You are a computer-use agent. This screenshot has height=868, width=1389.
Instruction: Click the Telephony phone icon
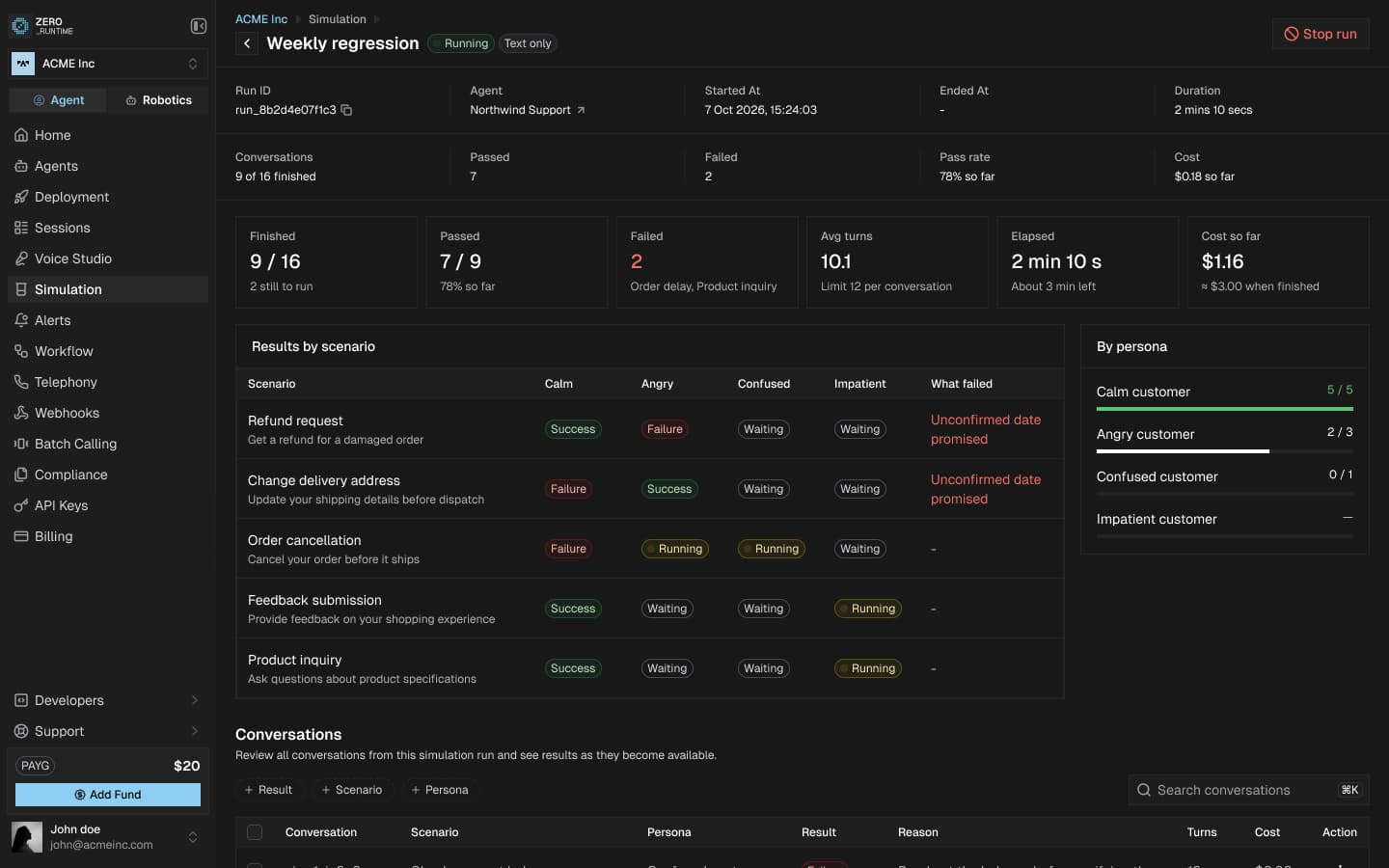[x=21, y=382]
